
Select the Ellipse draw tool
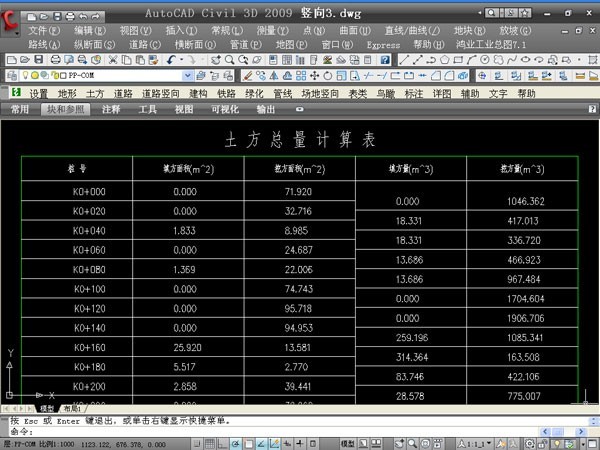[x=525, y=60]
